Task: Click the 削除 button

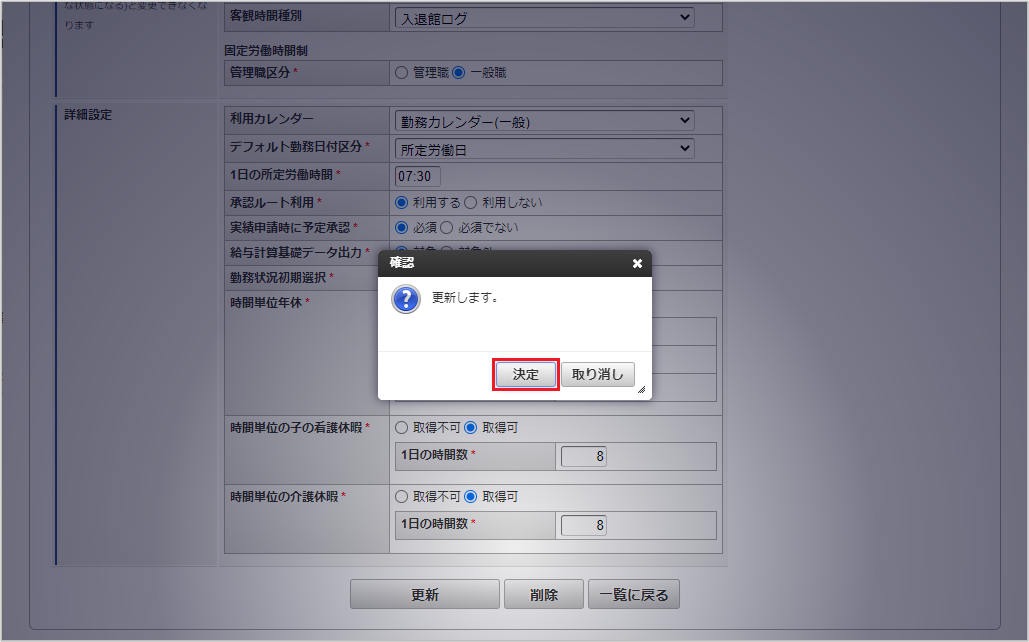Action: coord(543,594)
